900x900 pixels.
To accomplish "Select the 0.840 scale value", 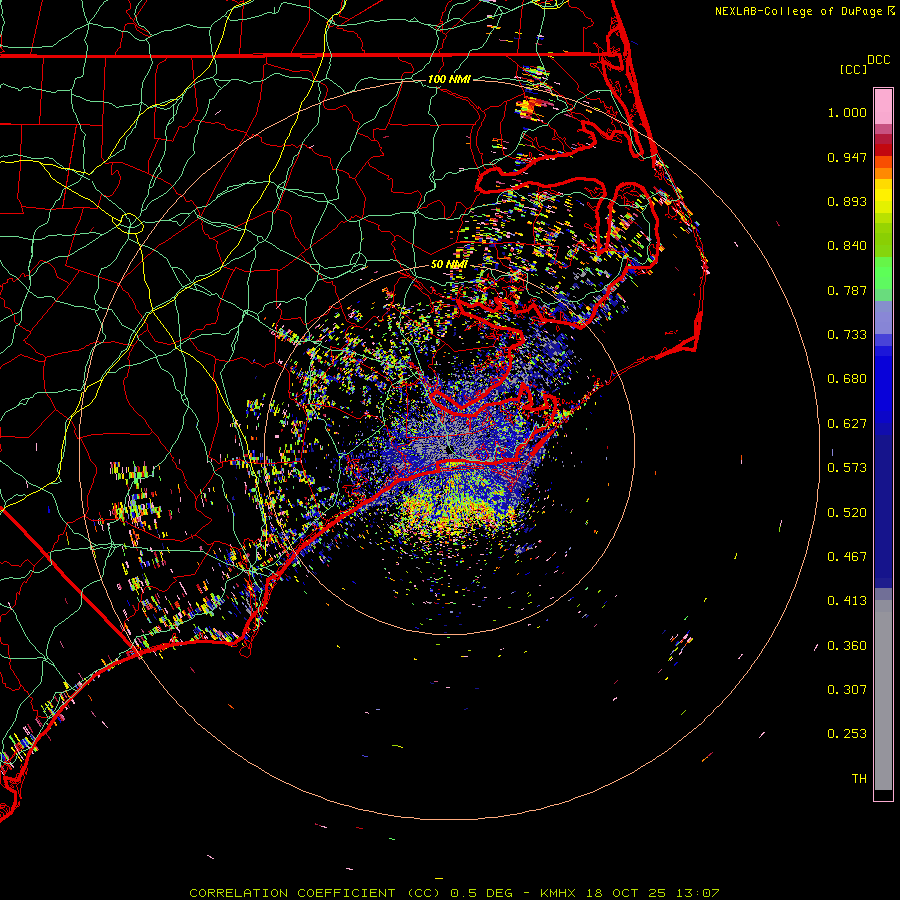I will [x=847, y=246].
